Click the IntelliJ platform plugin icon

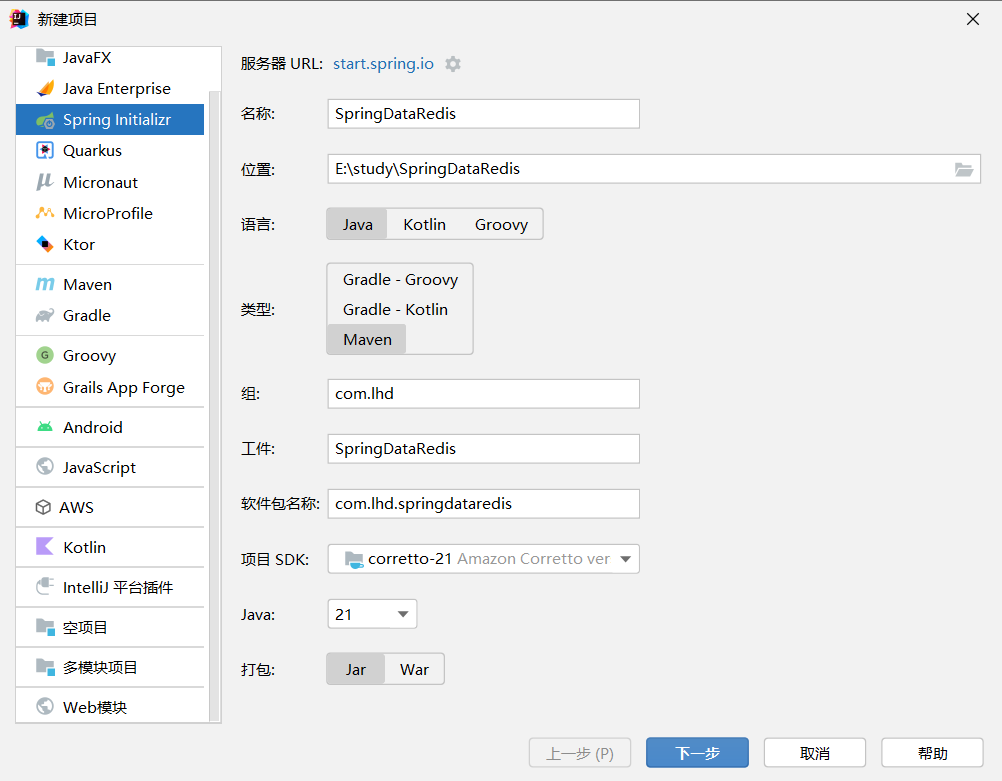point(45,586)
